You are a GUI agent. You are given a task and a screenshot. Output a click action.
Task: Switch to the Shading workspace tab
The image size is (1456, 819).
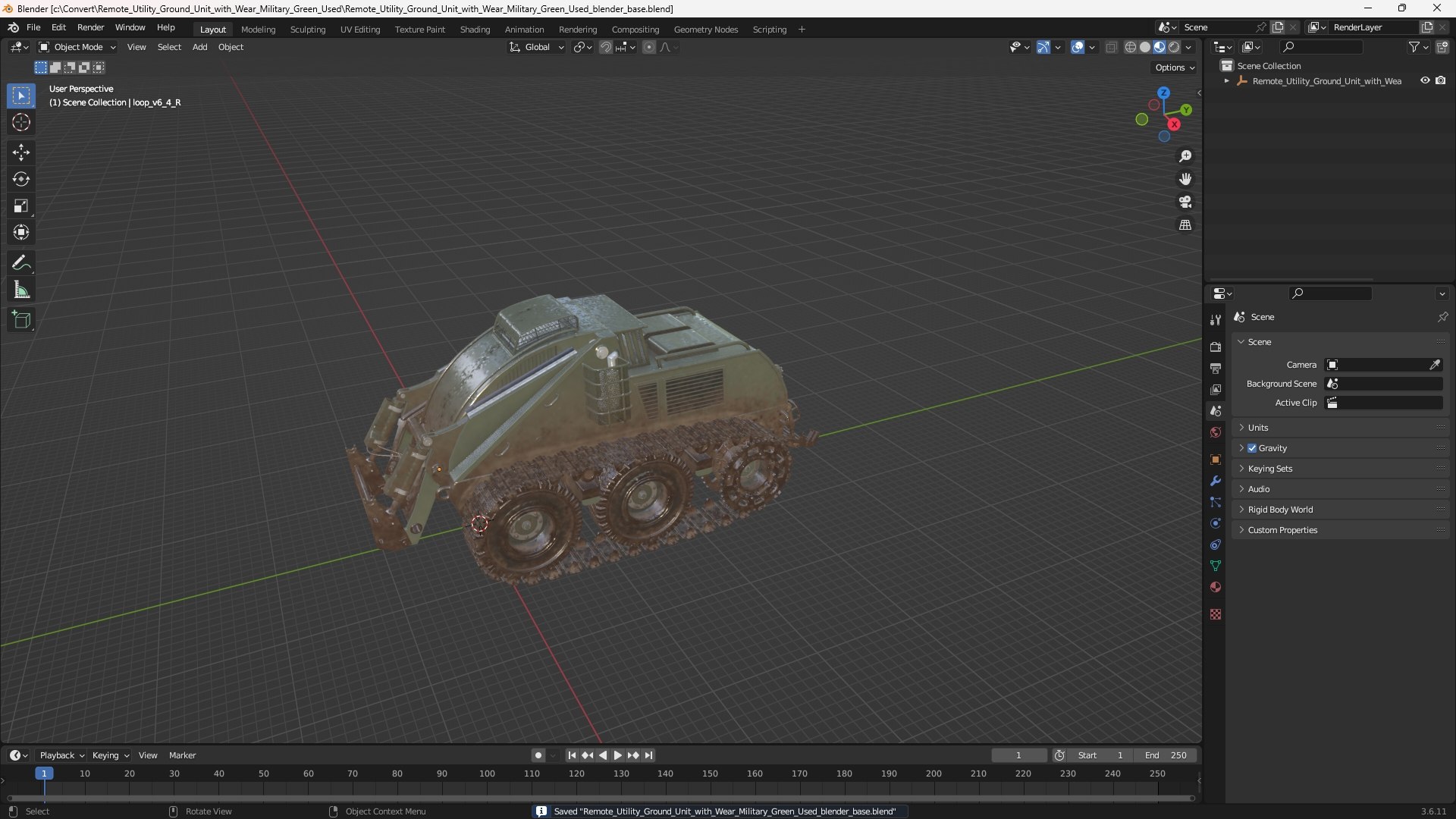click(475, 30)
